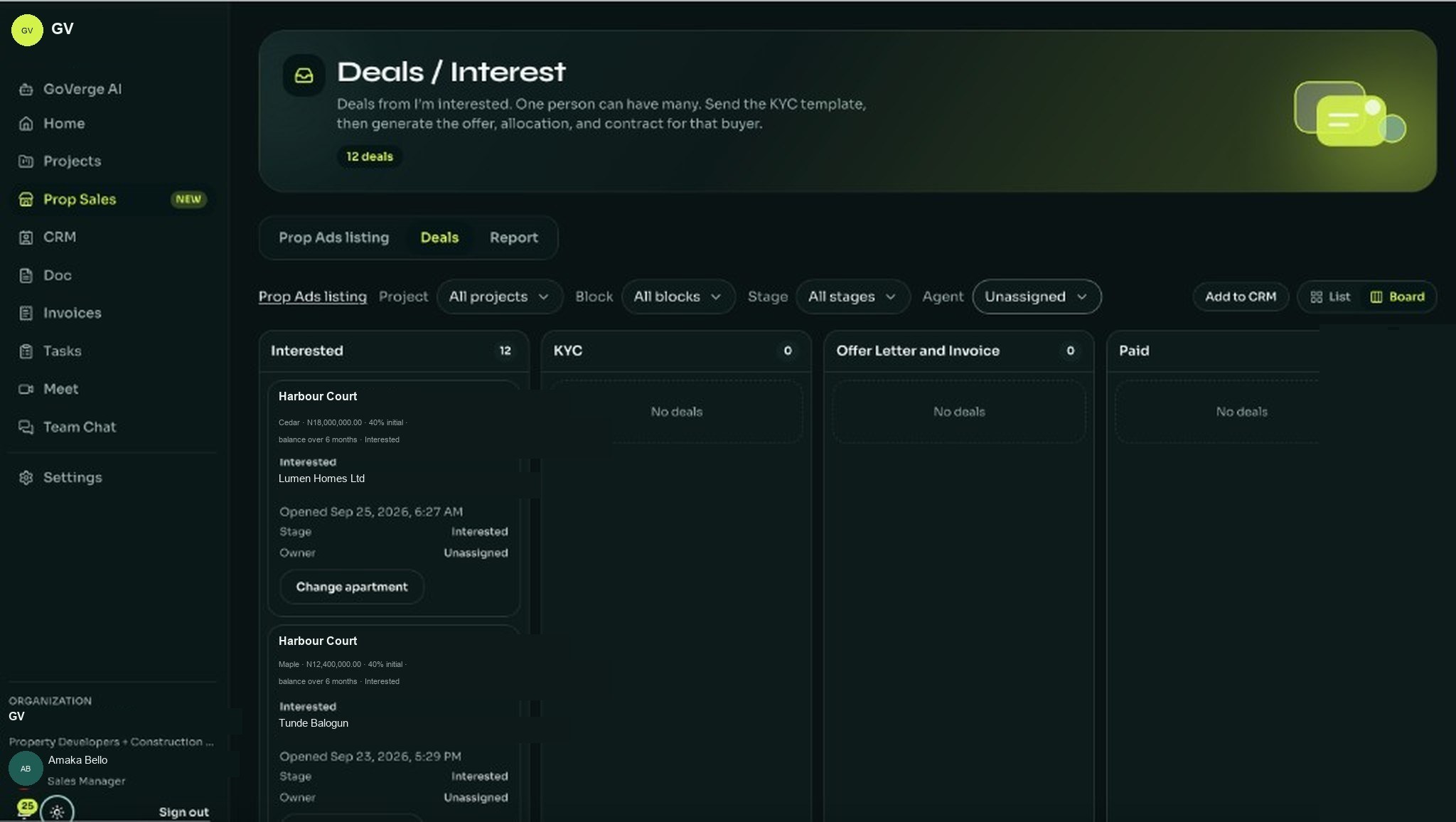Open the Tasks clipboard icon
Viewport: 1456px width, 822px height.
coord(26,351)
